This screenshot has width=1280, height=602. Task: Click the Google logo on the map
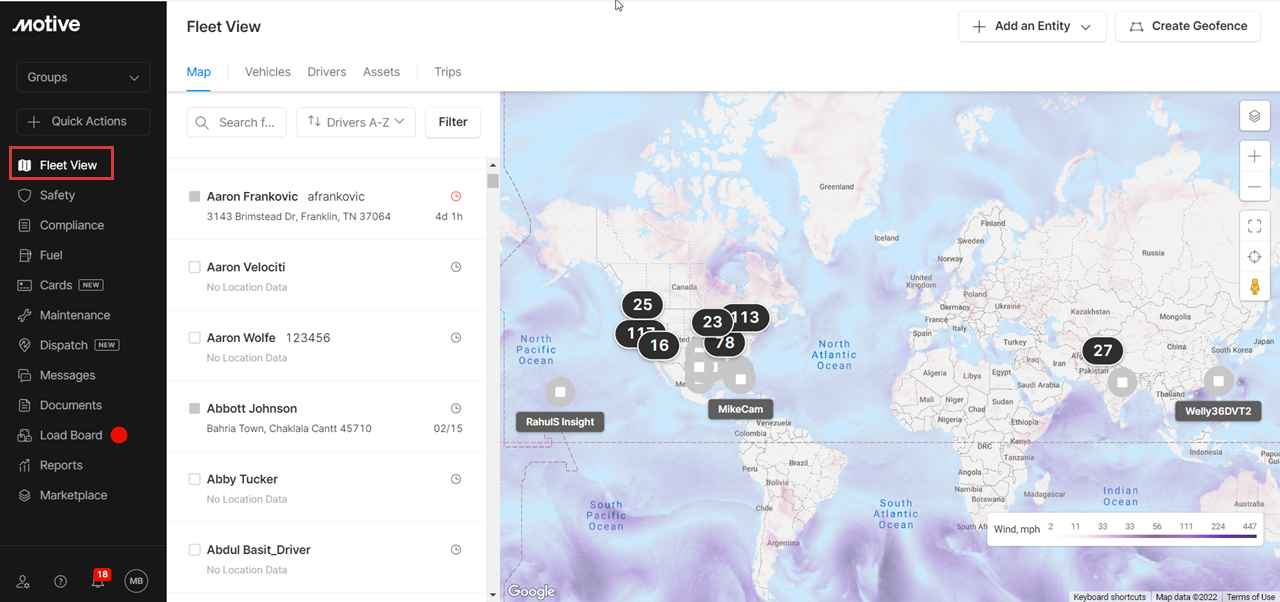[x=531, y=591]
